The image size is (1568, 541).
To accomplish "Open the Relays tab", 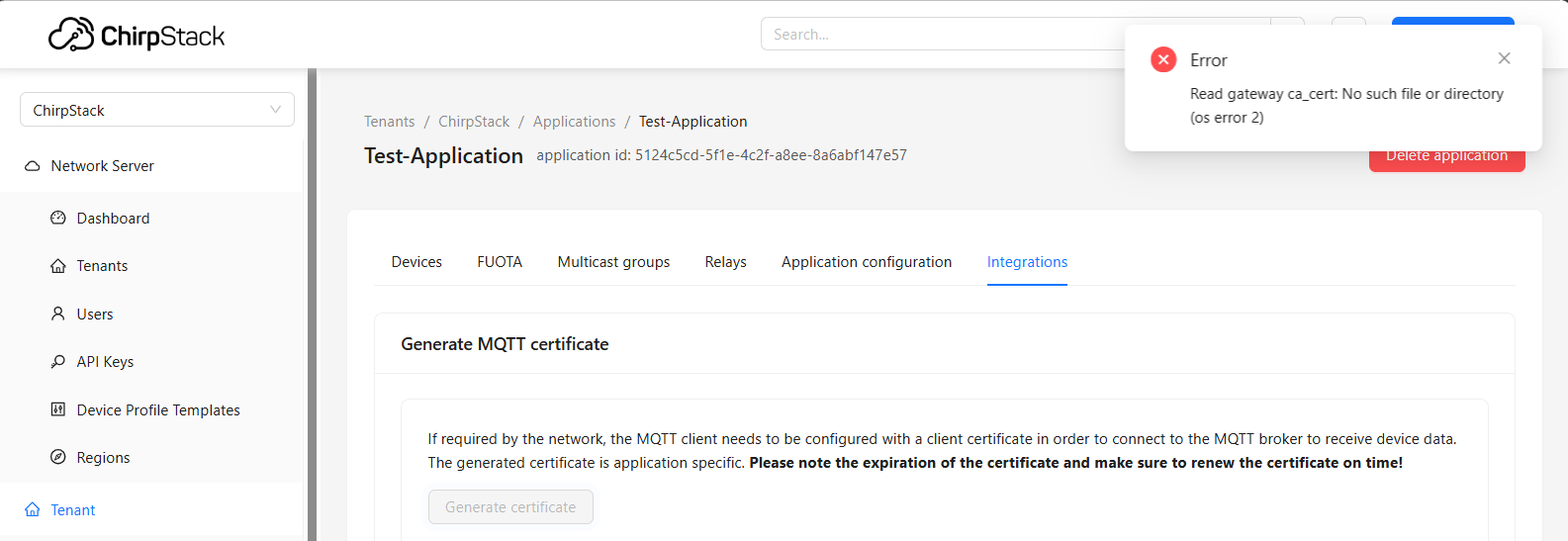I will 725,262.
